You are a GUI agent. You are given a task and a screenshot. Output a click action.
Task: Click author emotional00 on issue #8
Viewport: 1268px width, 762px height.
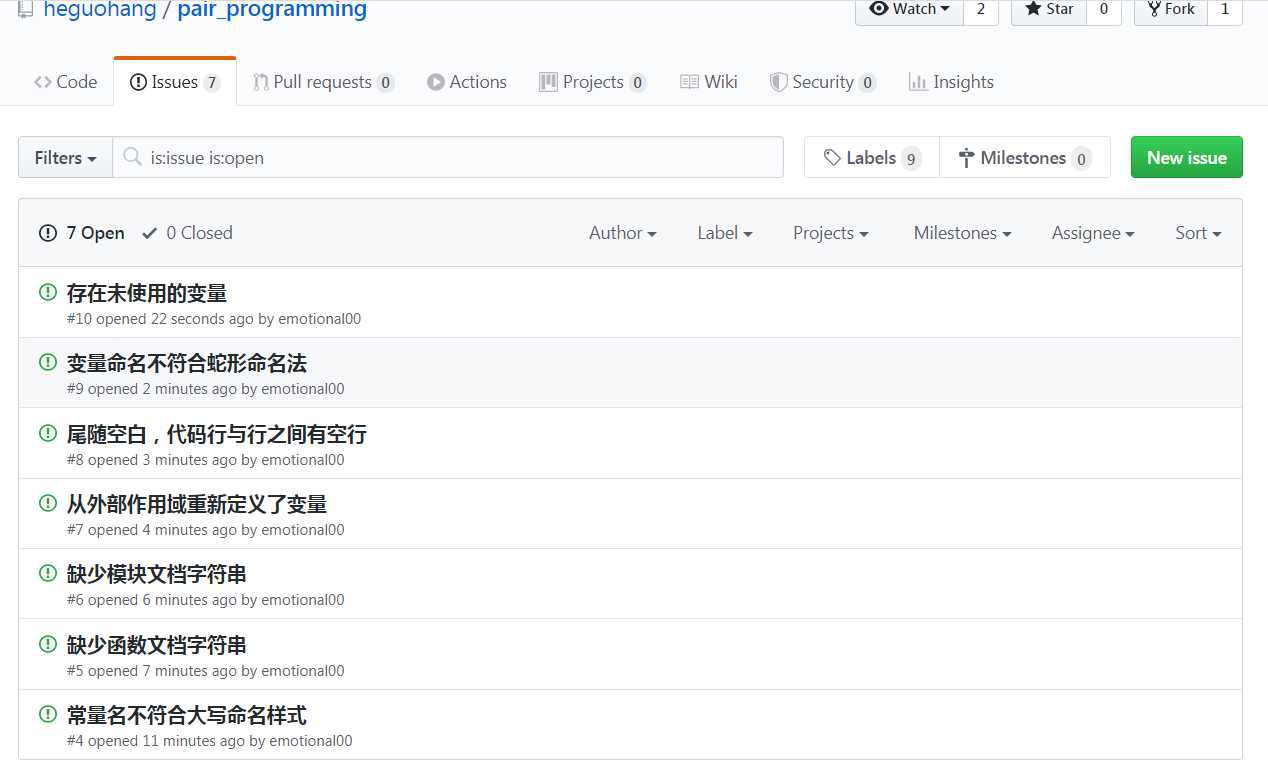pyautogui.click(x=303, y=460)
